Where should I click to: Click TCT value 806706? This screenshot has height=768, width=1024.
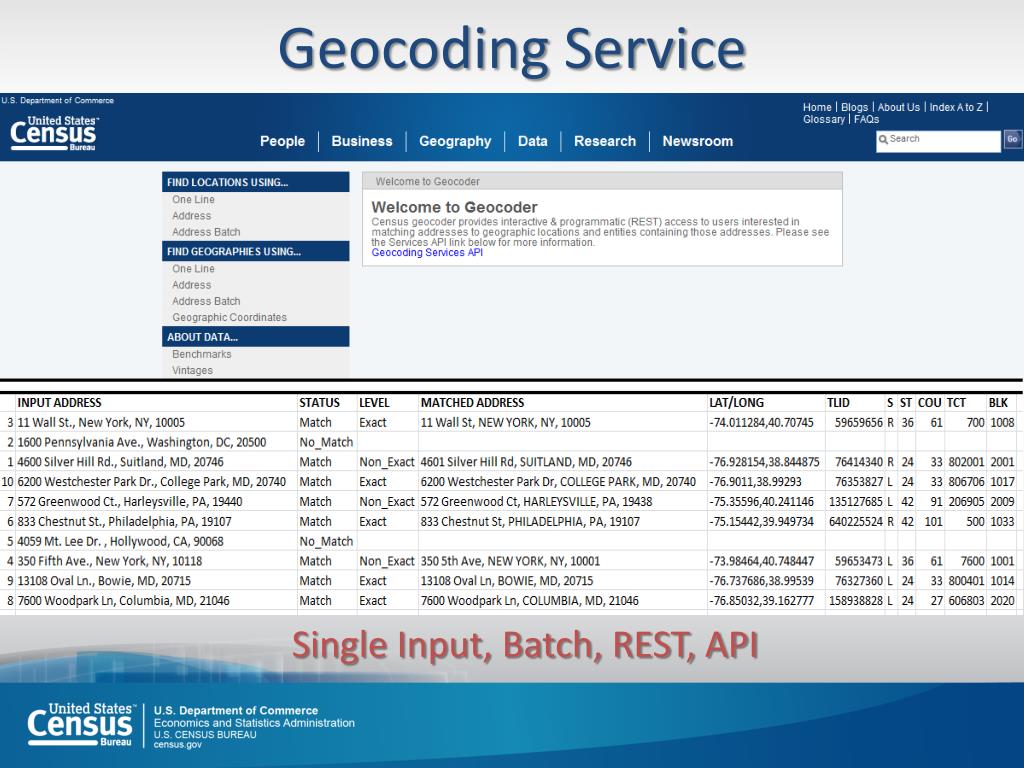[966, 482]
